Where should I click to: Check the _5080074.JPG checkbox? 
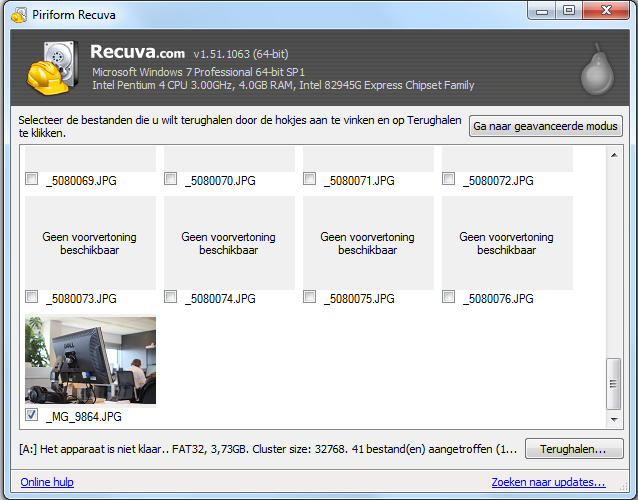click(170, 297)
